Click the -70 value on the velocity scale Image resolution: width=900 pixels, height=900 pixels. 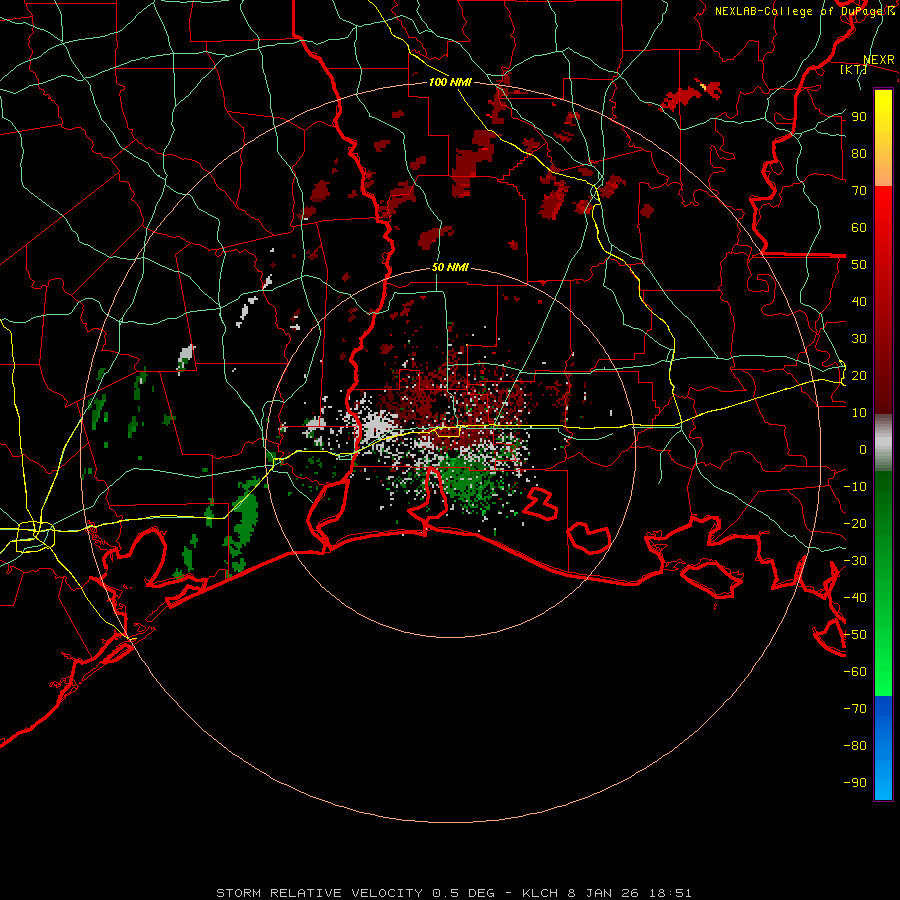[855, 709]
